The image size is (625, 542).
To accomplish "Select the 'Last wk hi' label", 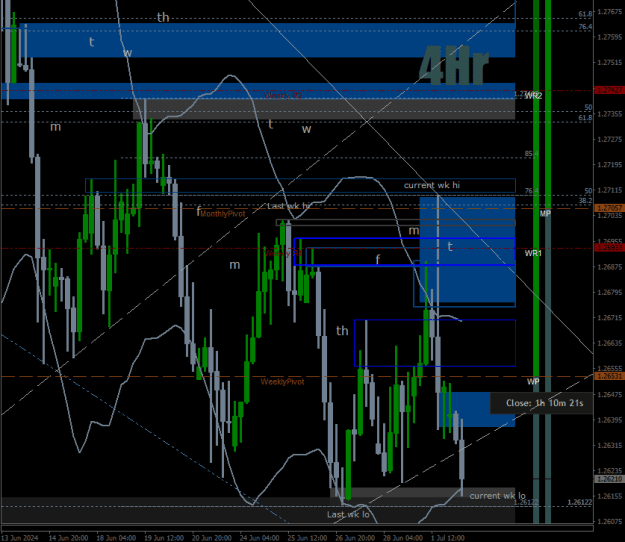I will click(x=288, y=206).
